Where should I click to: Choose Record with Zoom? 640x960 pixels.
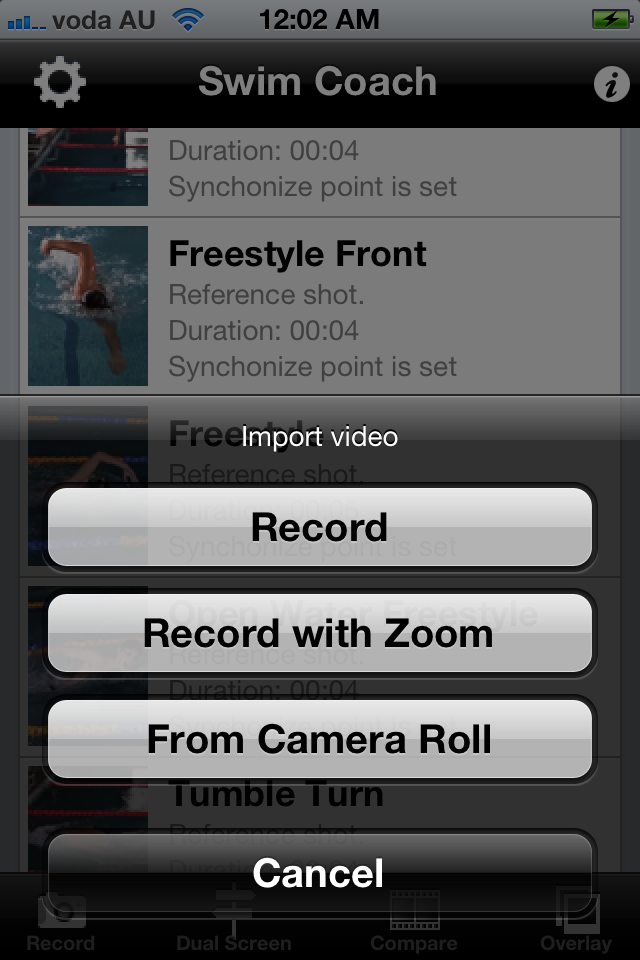[x=320, y=633]
